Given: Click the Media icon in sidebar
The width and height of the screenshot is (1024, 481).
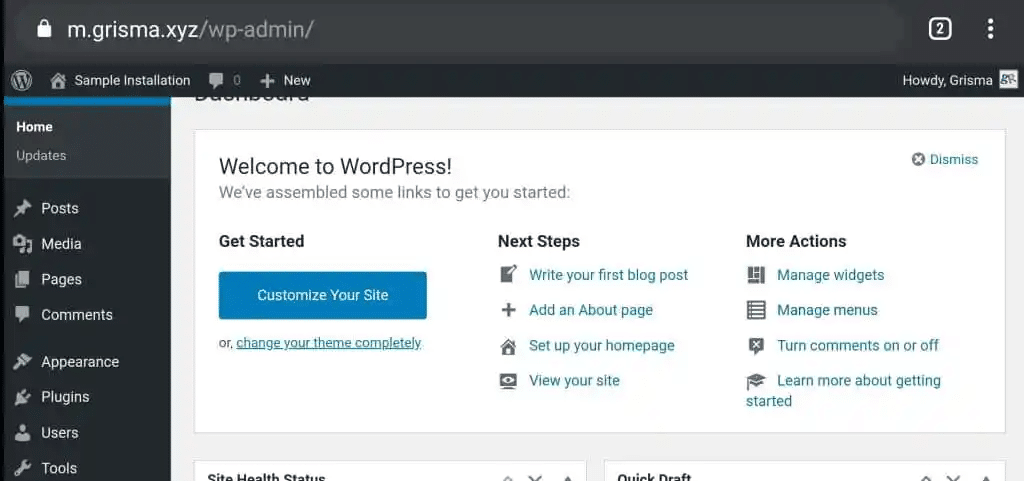Looking at the screenshot, I should (x=23, y=244).
